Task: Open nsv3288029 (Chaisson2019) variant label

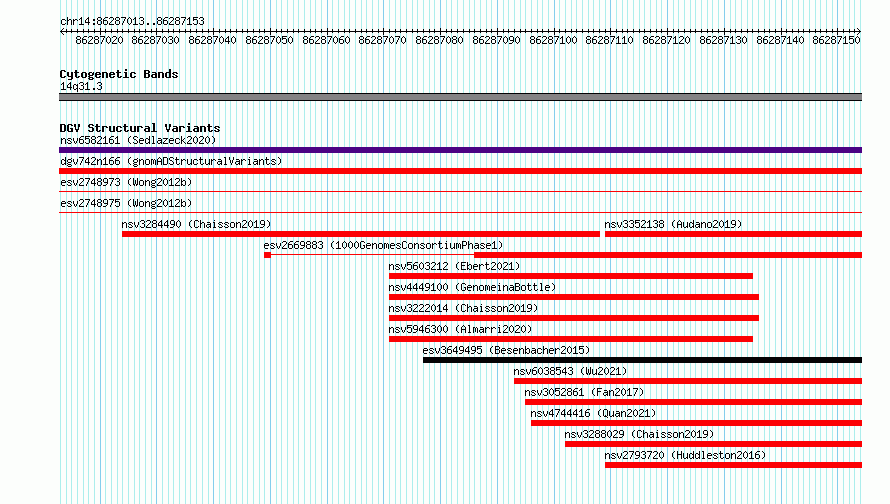Action: (639, 434)
